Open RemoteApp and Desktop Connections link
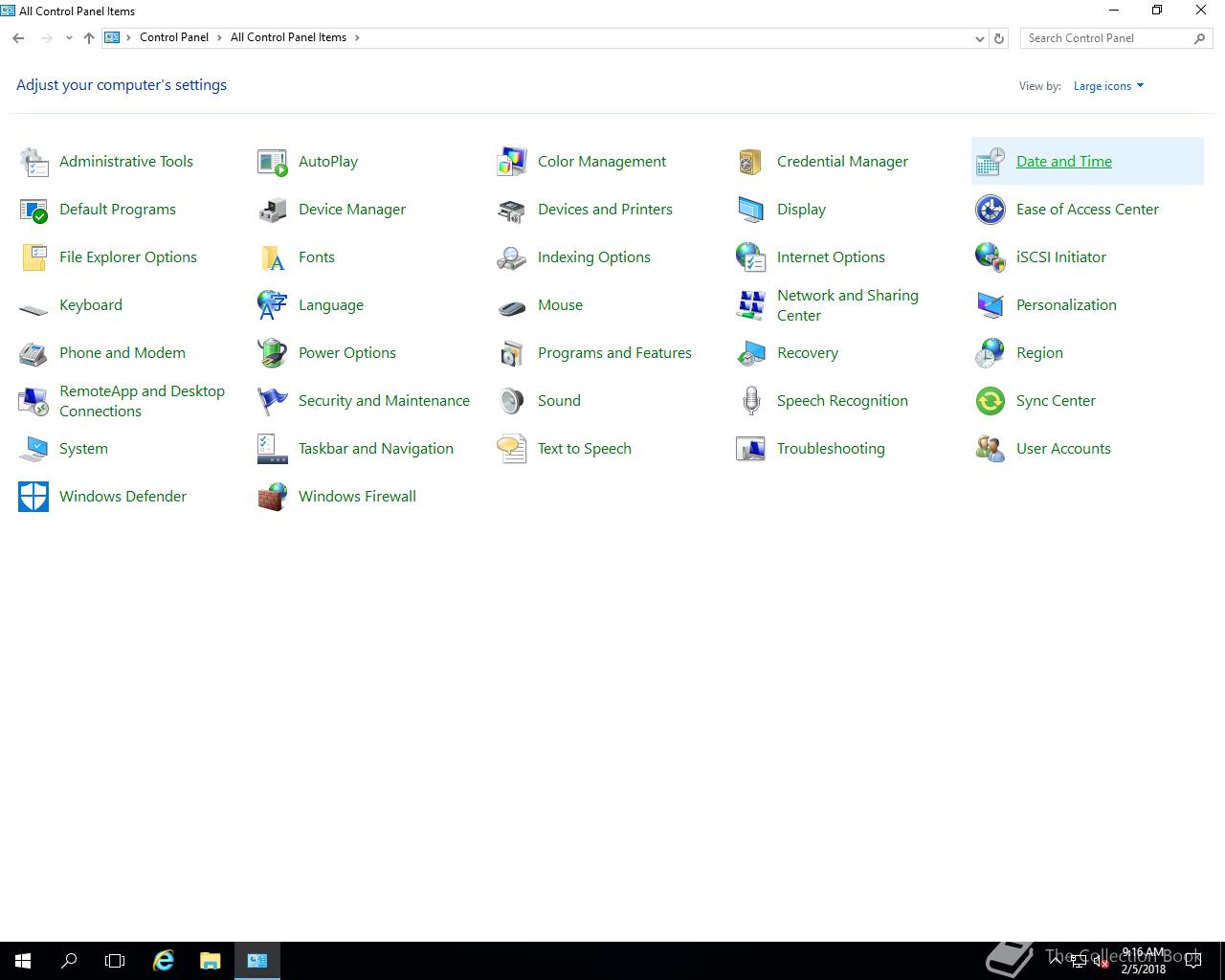 pyautogui.click(x=142, y=401)
